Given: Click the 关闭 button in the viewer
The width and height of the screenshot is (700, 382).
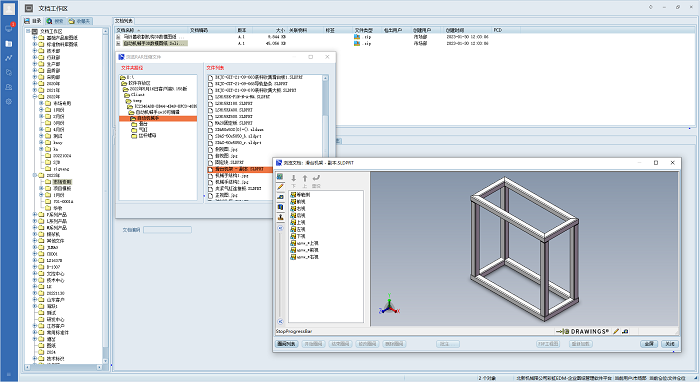Looking at the screenshot, I should pyautogui.click(x=670, y=344).
